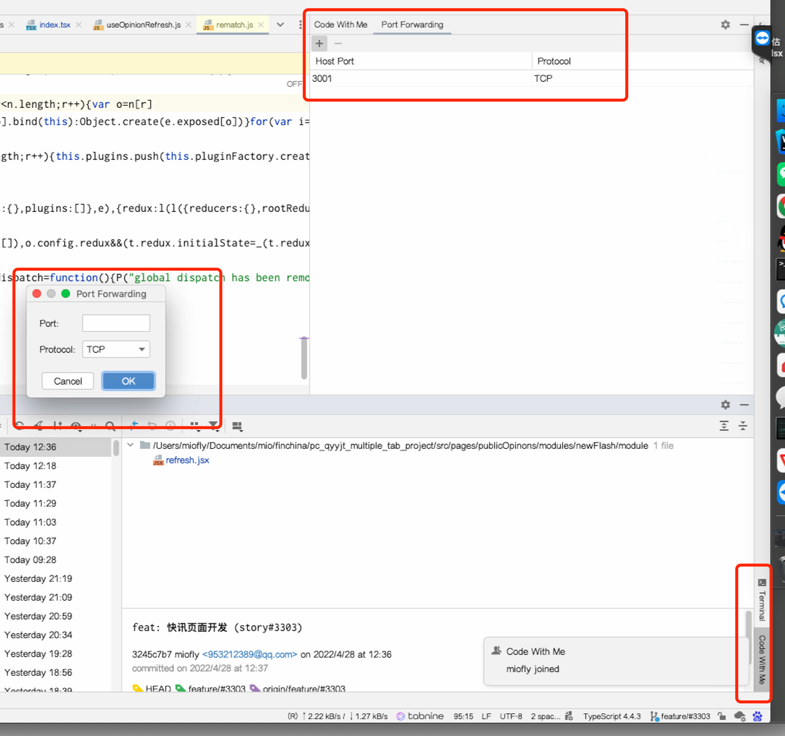Open the Port Forwarding tab
This screenshot has width=785, height=736.
412,25
